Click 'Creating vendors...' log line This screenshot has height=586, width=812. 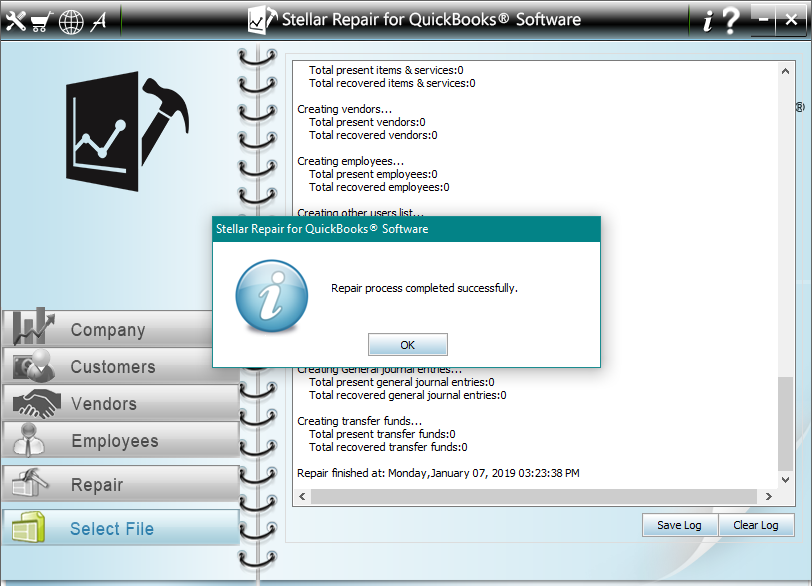coord(344,109)
